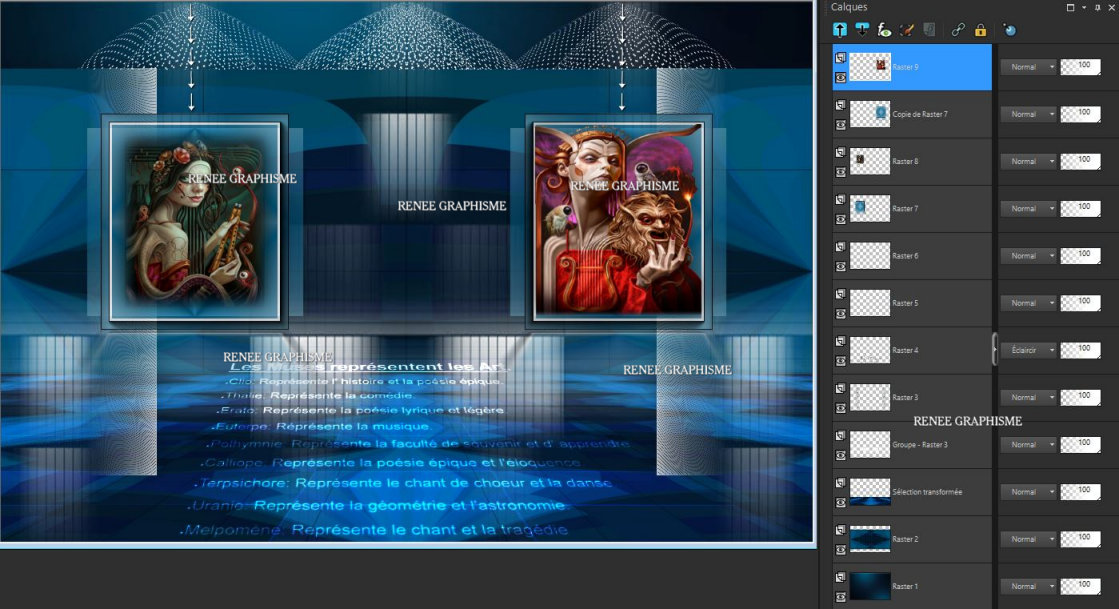Hide the Raster 9 layer
This screenshot has height=609, width=1119.
(841, 78)
